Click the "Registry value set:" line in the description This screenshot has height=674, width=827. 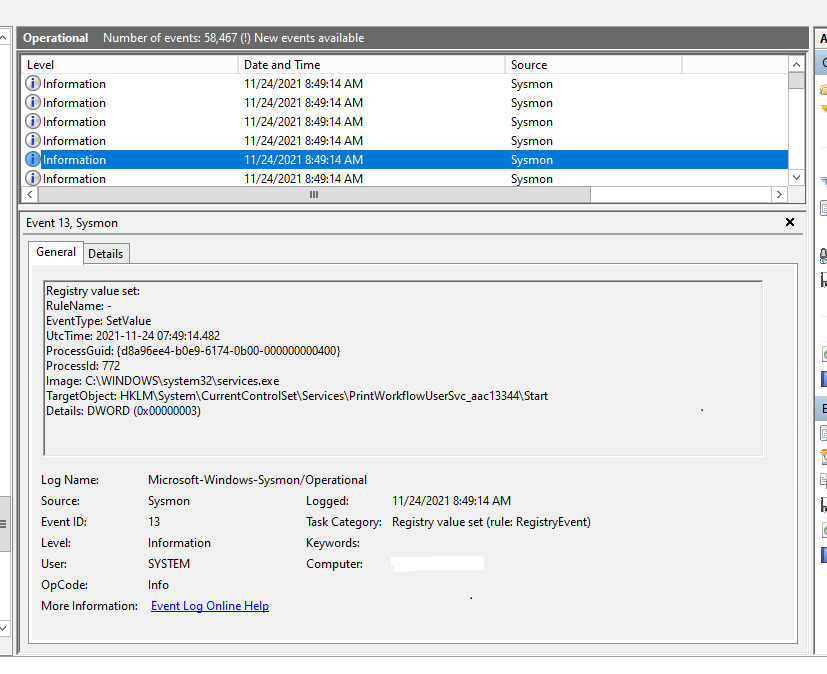[93, 291]
